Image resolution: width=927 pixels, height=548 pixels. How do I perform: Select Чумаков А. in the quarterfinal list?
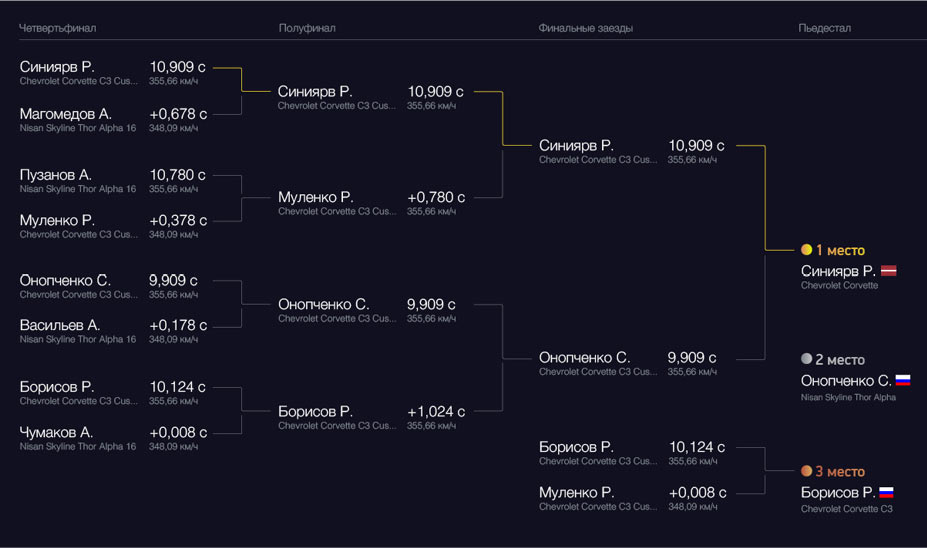pos(58,432)
